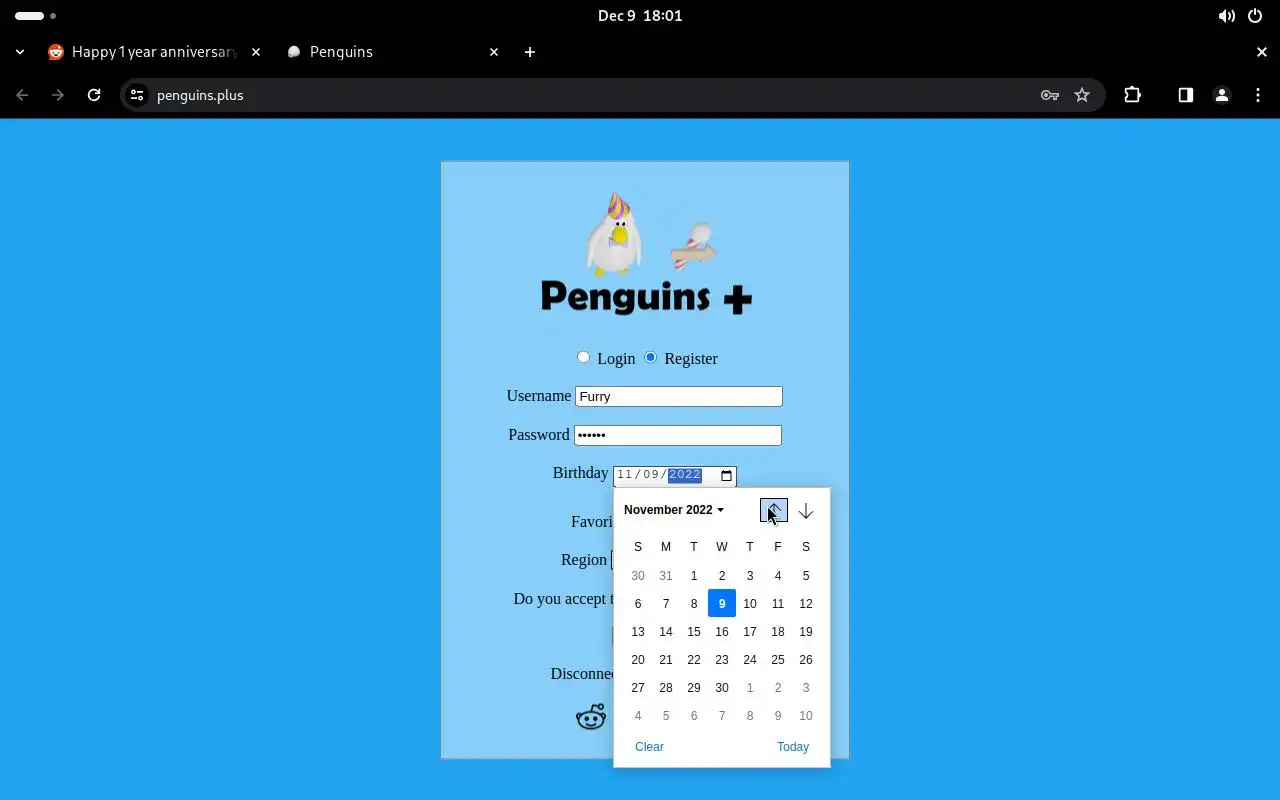Open the tab search dropdown arrow
The width and height of the screenshot is (1280, 800).
pos(20,52)
